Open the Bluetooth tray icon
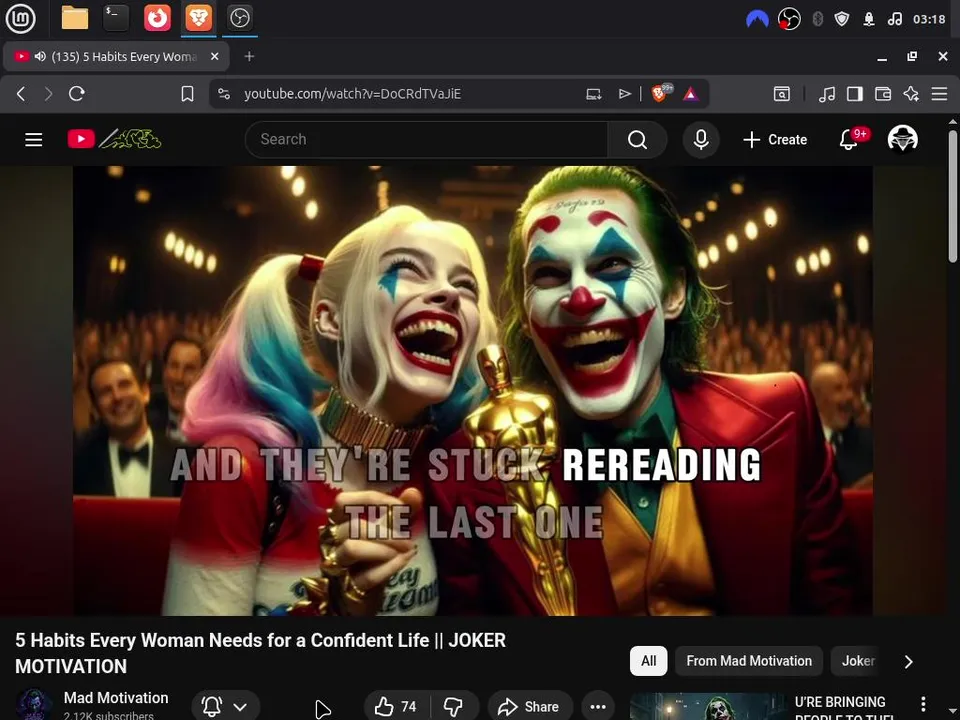 click(817, 19)
